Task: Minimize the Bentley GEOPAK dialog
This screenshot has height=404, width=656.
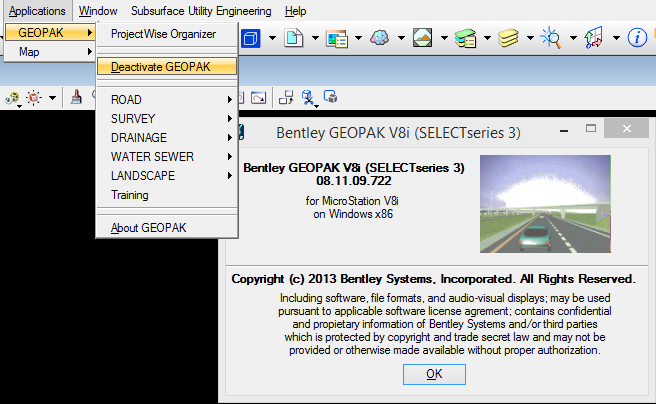Action: pyautogui.click(x=564, y=130)
